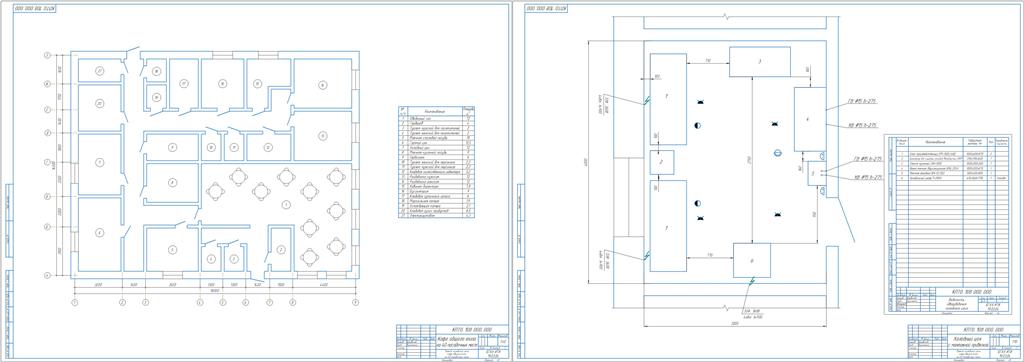The image size is (1024, 362).
Task: Click the break-line symbol below equipment 6
Action: pyautogui.click(x=752, y=282)
